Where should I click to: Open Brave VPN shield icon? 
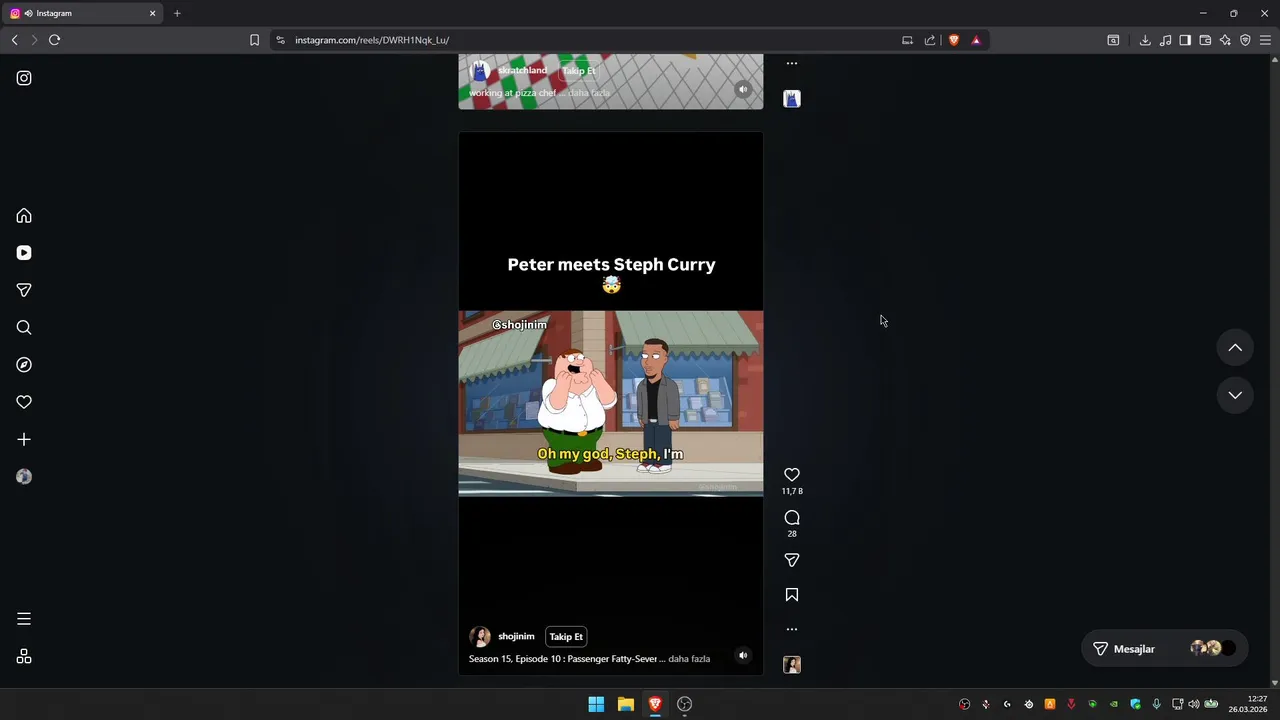pos(1245,40)
